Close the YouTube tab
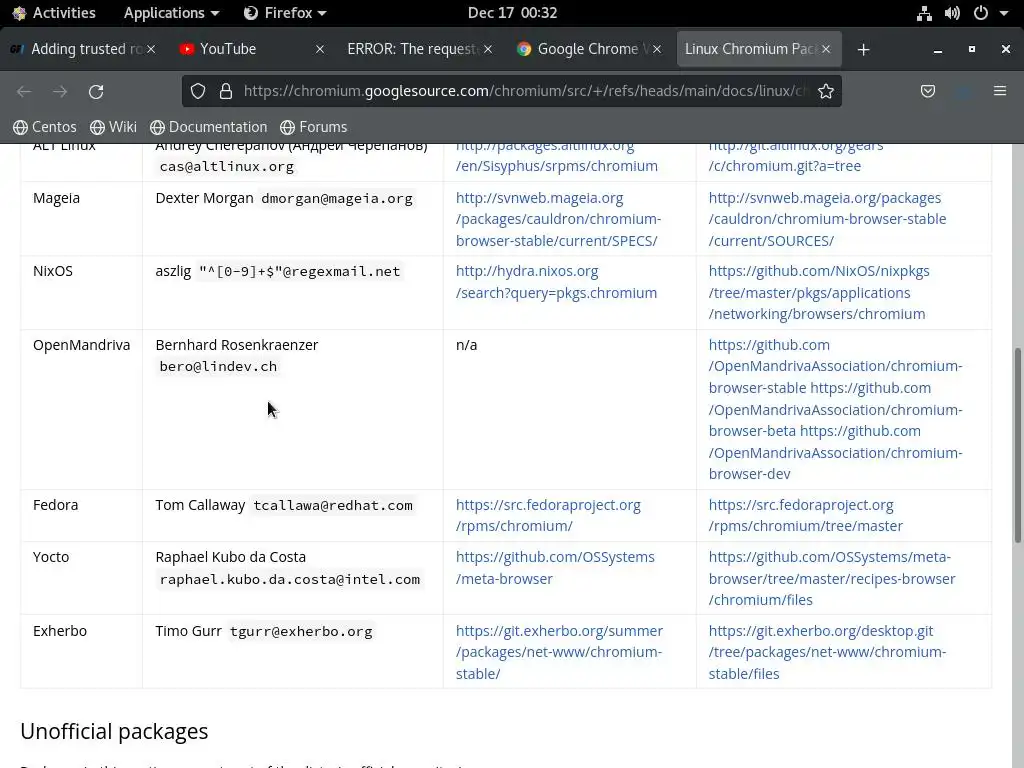This screenshot has width=1024, height=768. coord(320,49)
